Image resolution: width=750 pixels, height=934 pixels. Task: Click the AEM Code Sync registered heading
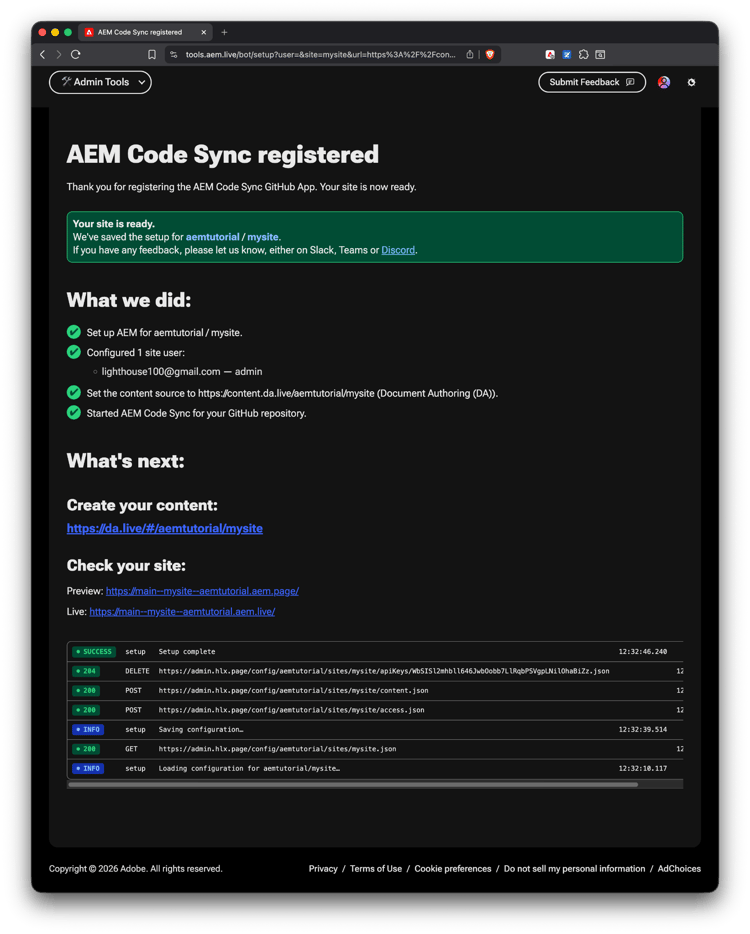(223, 154)
